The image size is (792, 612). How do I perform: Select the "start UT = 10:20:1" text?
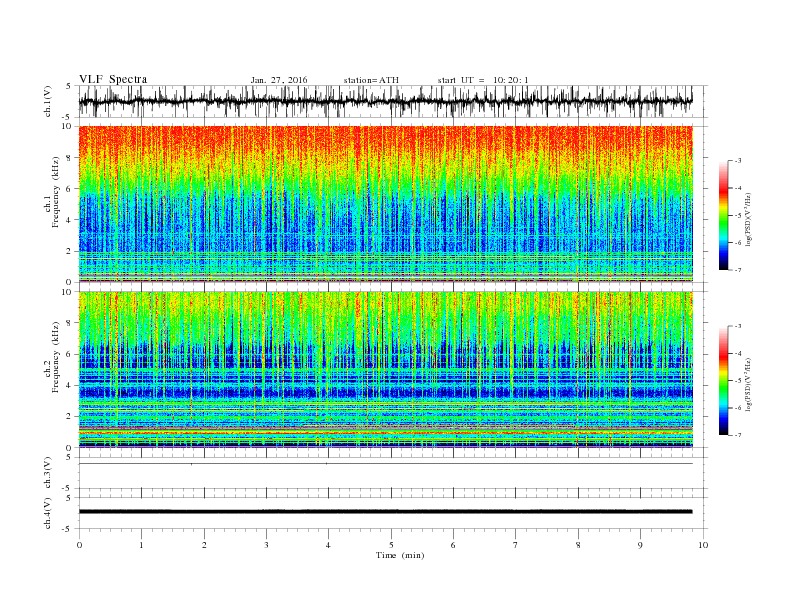click(483, 80)
